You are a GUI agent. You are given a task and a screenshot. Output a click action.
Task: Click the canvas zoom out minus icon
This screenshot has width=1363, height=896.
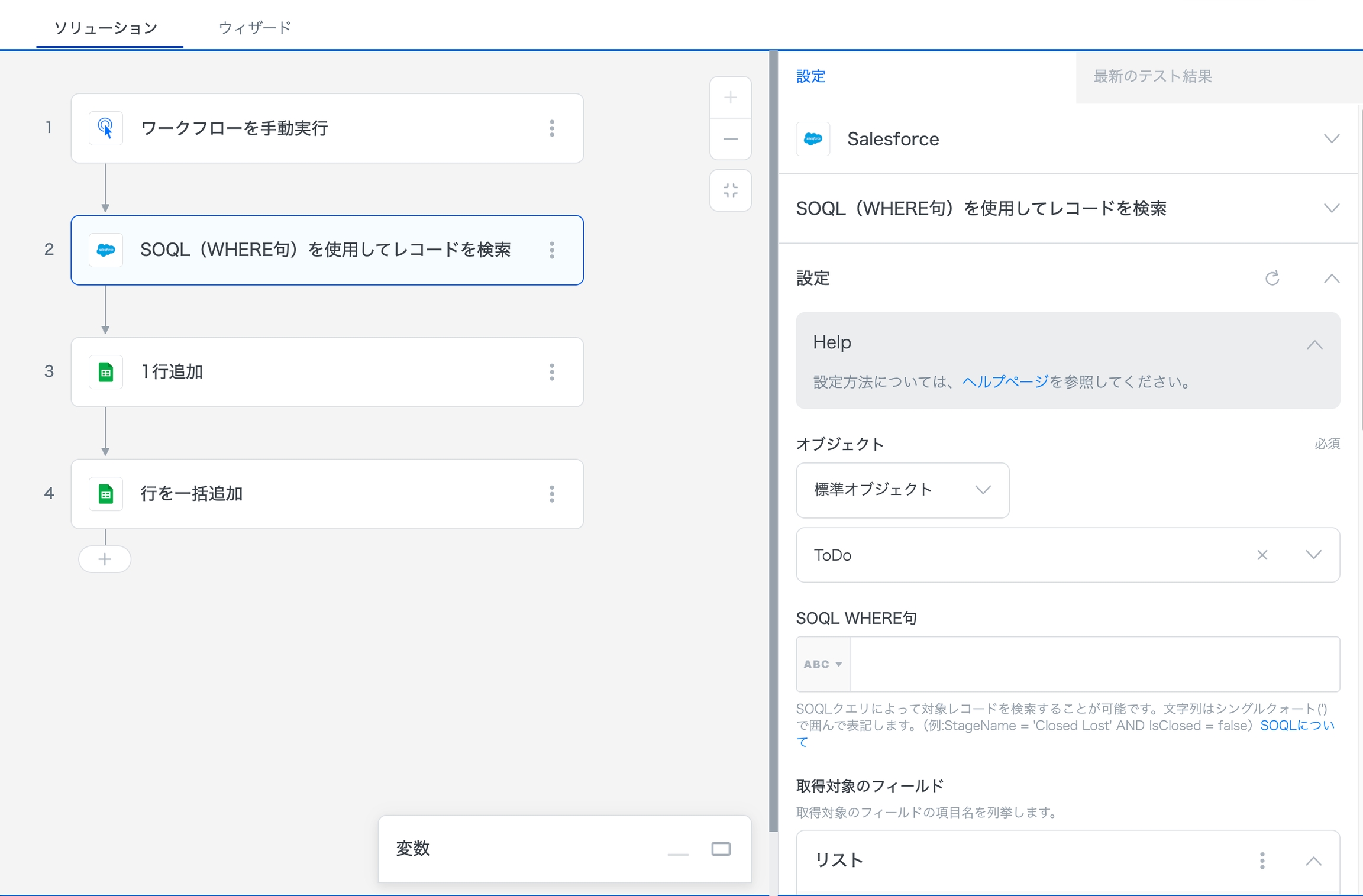tap(730, 139)
